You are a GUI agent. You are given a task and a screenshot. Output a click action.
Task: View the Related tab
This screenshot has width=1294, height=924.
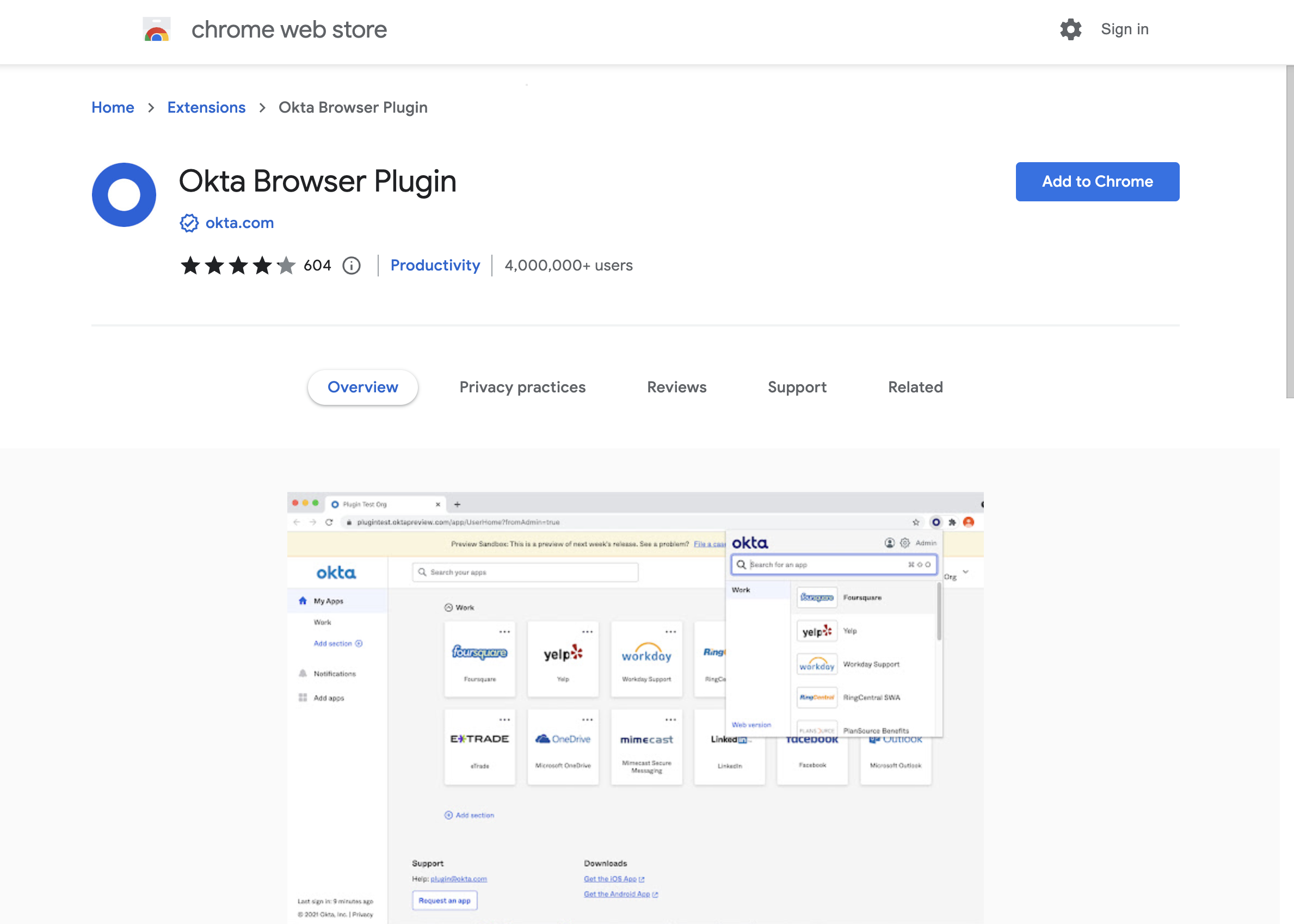[x=915, y=387]
